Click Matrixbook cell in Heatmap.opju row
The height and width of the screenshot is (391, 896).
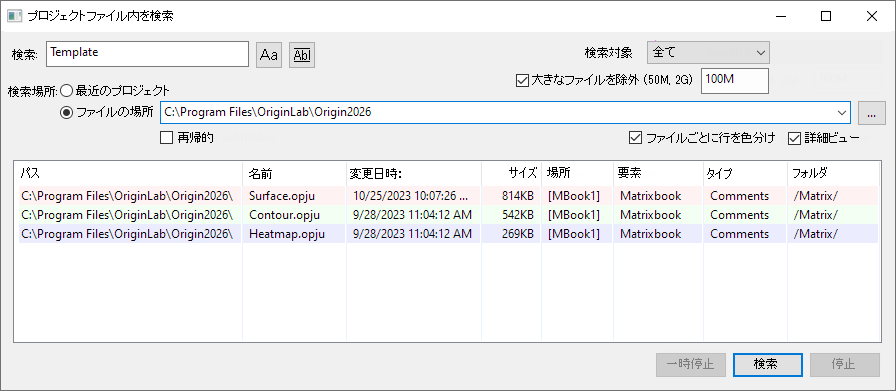650,234
